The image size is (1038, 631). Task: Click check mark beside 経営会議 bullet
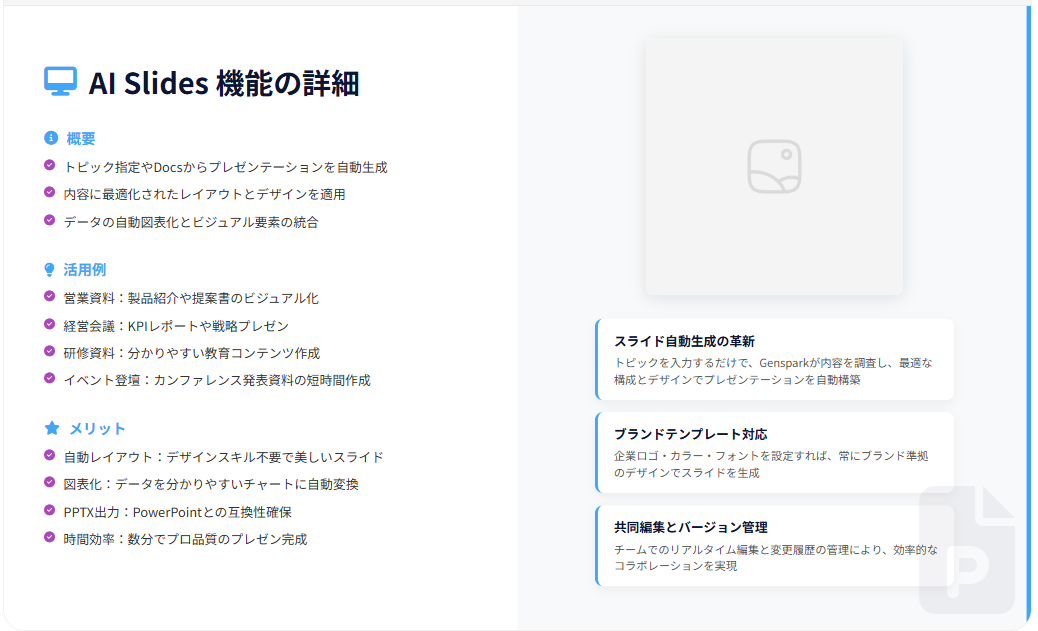pos(50,324)
